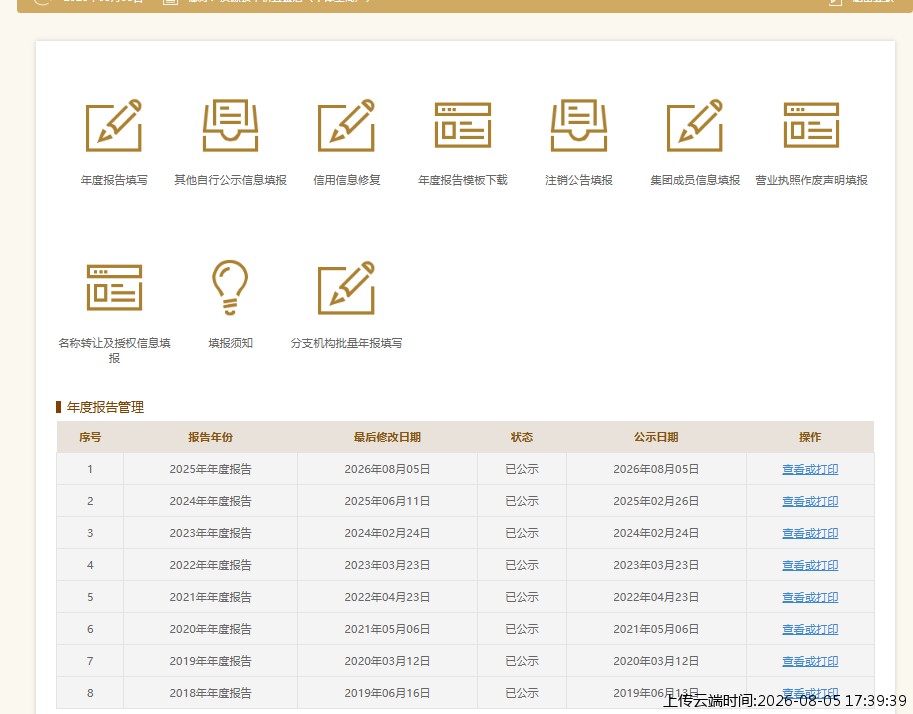The image size is (913, 714).
Task: Open the 年度报告填写 pencil icon
Action: pyautogui.click(x=114, y=125)
